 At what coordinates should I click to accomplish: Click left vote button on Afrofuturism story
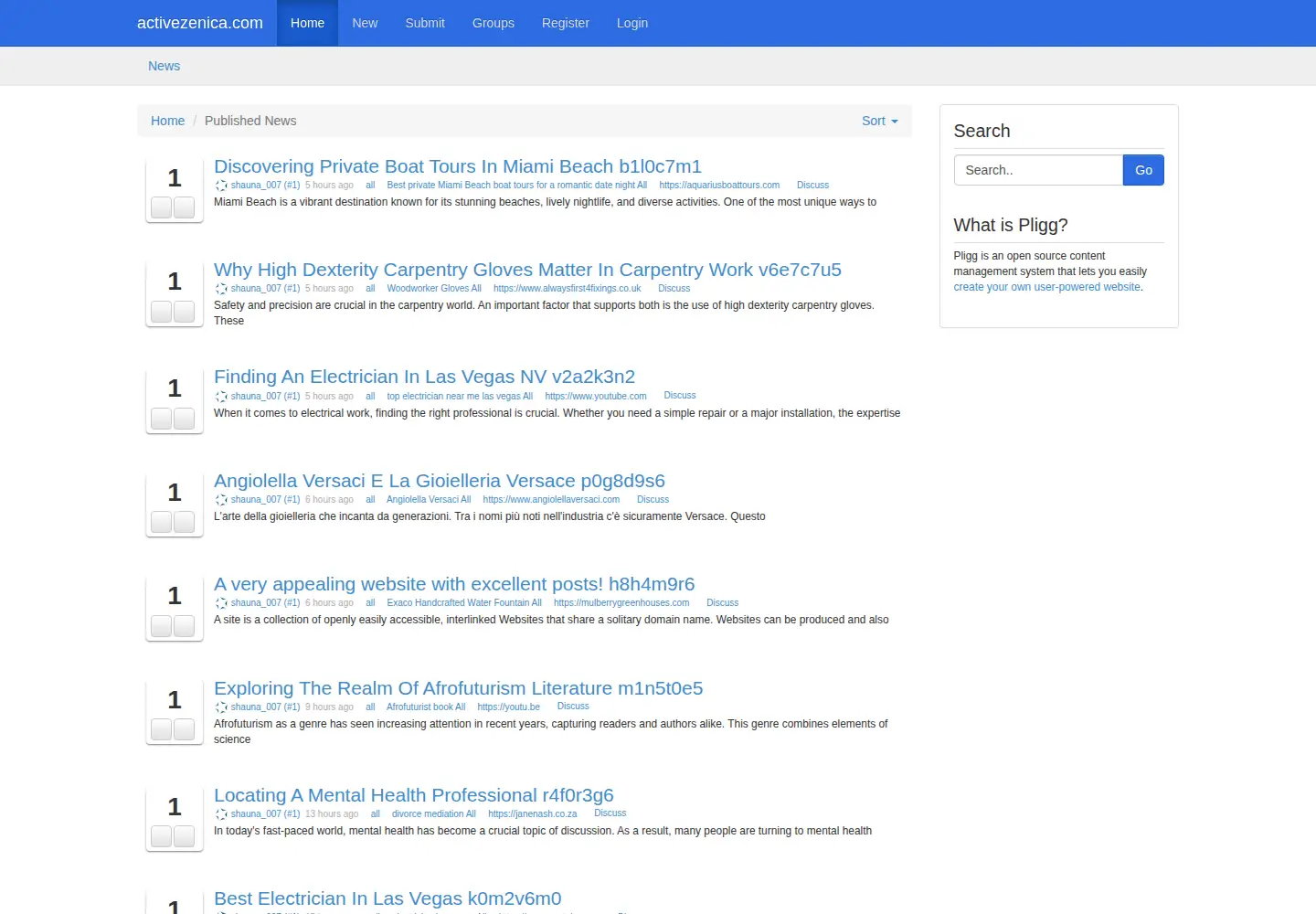(x=162, y=729)
